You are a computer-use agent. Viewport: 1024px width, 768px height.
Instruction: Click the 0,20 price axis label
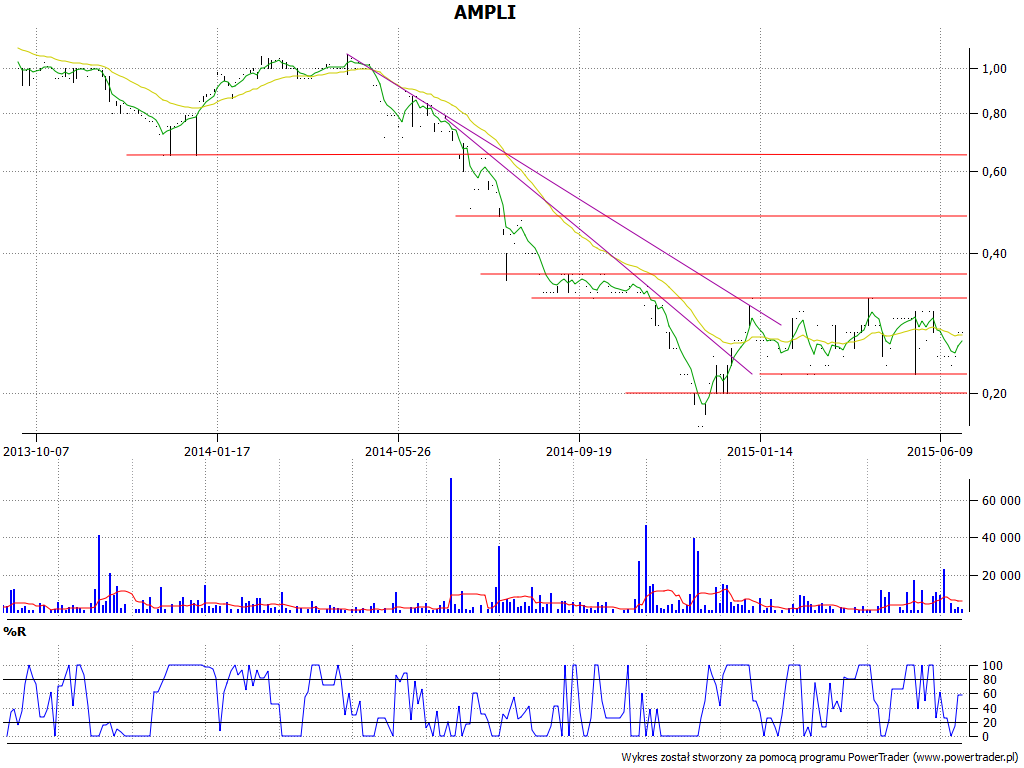click(x=994, y=394)
